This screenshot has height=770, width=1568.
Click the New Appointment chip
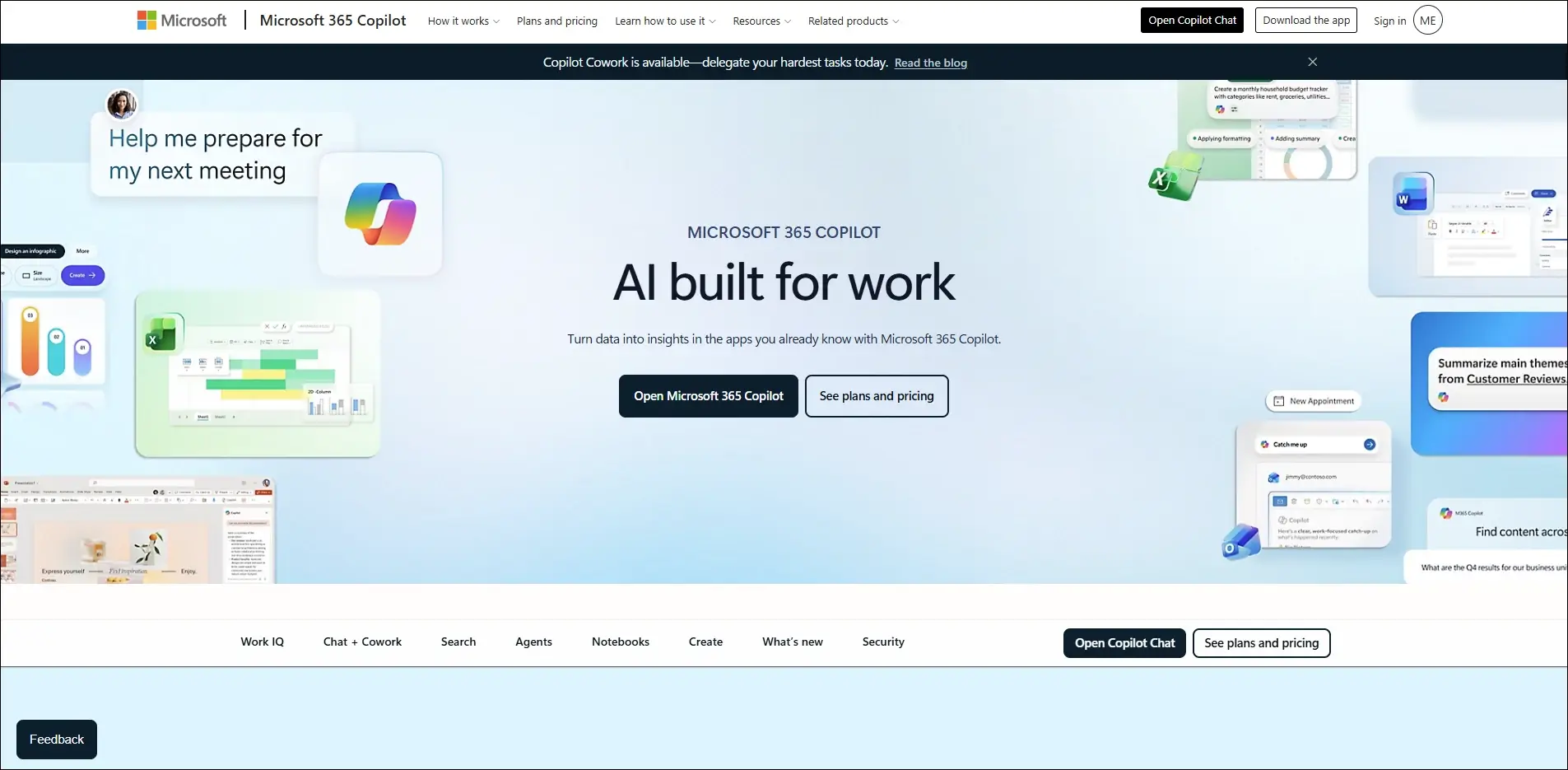tap(1314, 401)
